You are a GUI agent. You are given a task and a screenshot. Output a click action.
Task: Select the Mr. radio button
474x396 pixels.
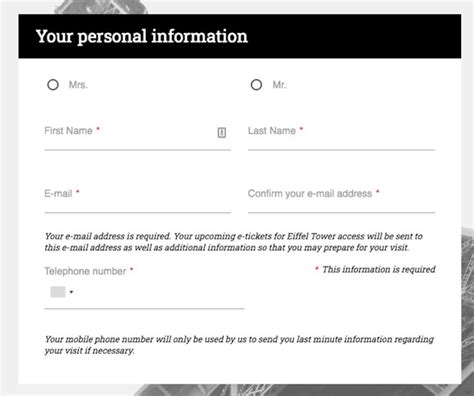tap(256, 85)
